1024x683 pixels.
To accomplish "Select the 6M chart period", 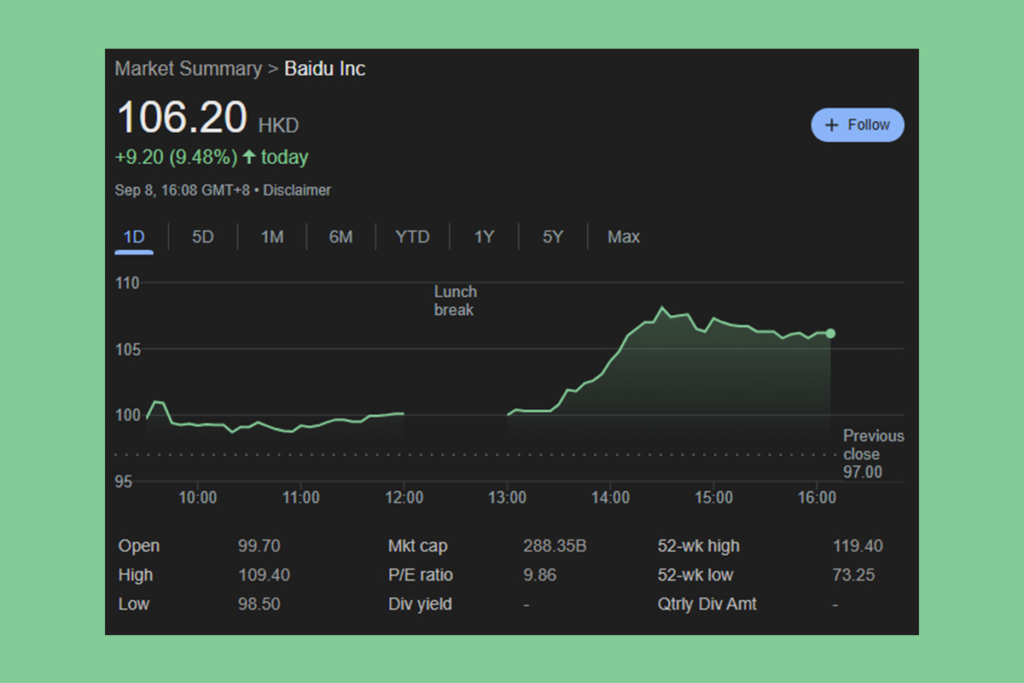I will [342, 237].
